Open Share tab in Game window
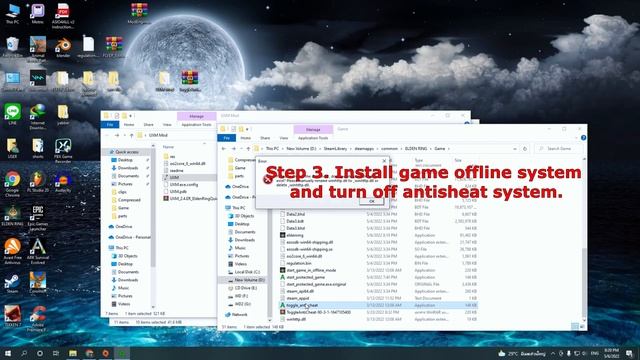Viewport: 640px width, 360px height. point(265,138)
